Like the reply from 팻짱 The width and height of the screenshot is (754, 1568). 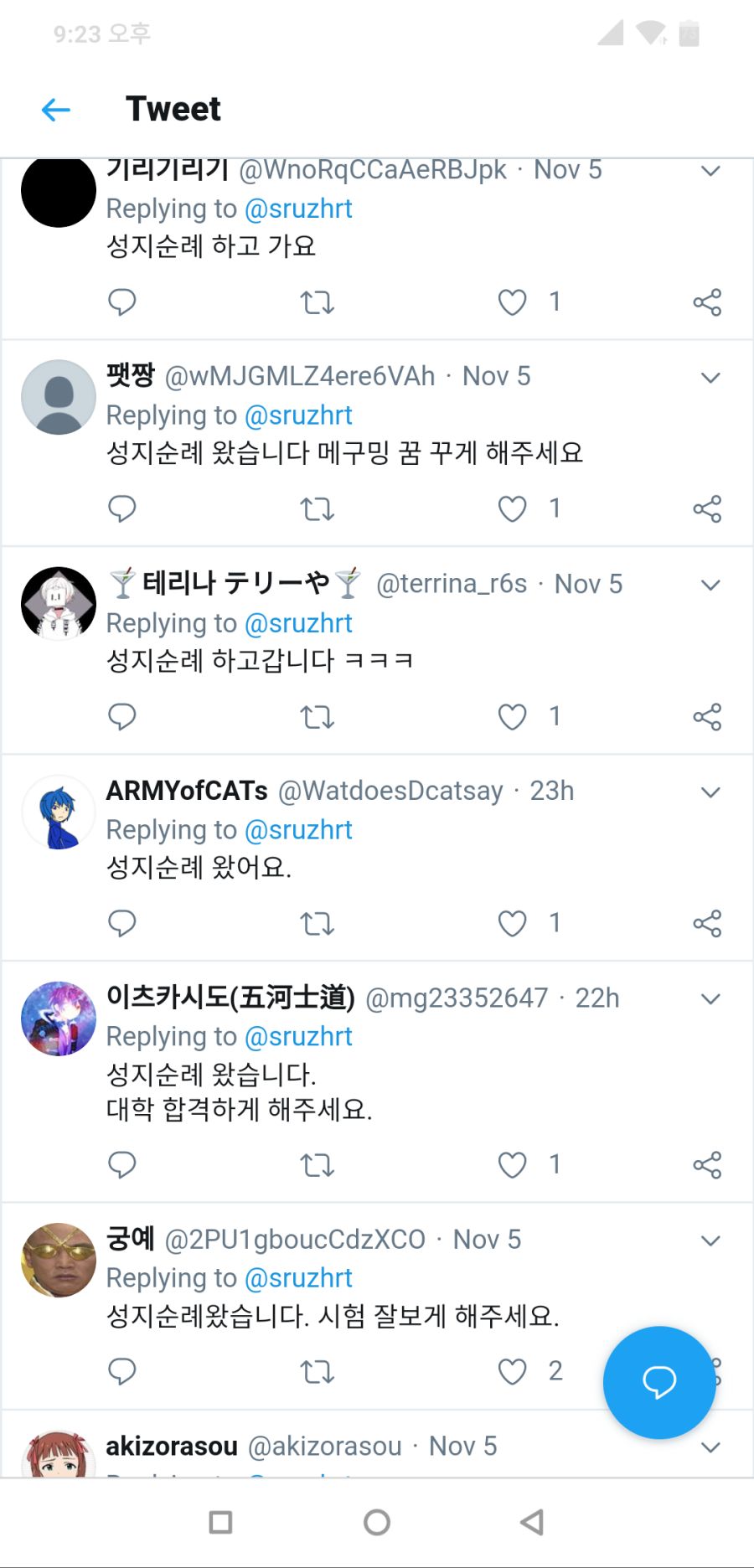click(512, 508)
